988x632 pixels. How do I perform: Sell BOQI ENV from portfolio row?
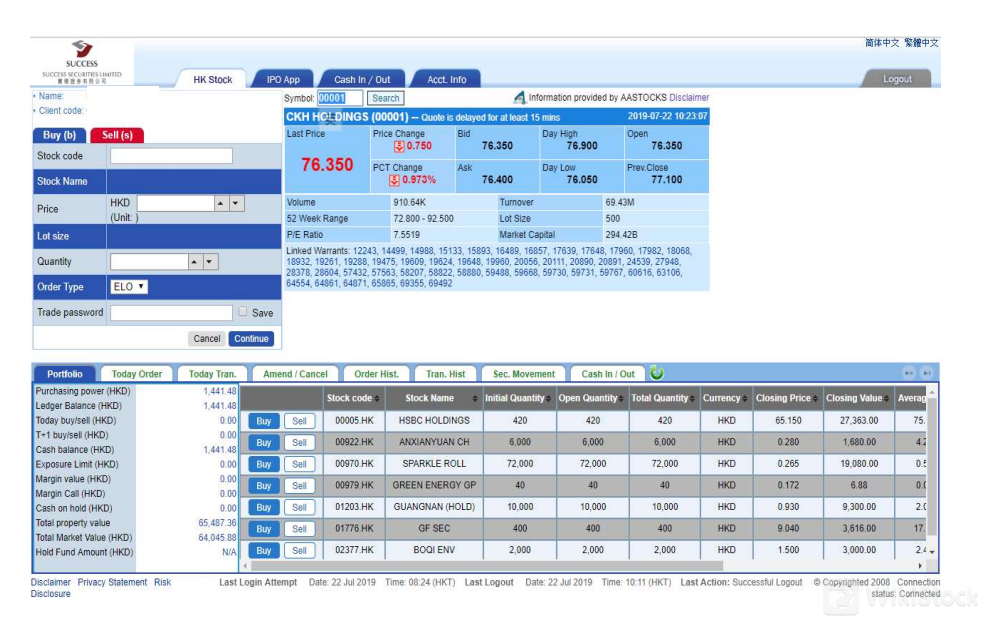coord(299,550)
